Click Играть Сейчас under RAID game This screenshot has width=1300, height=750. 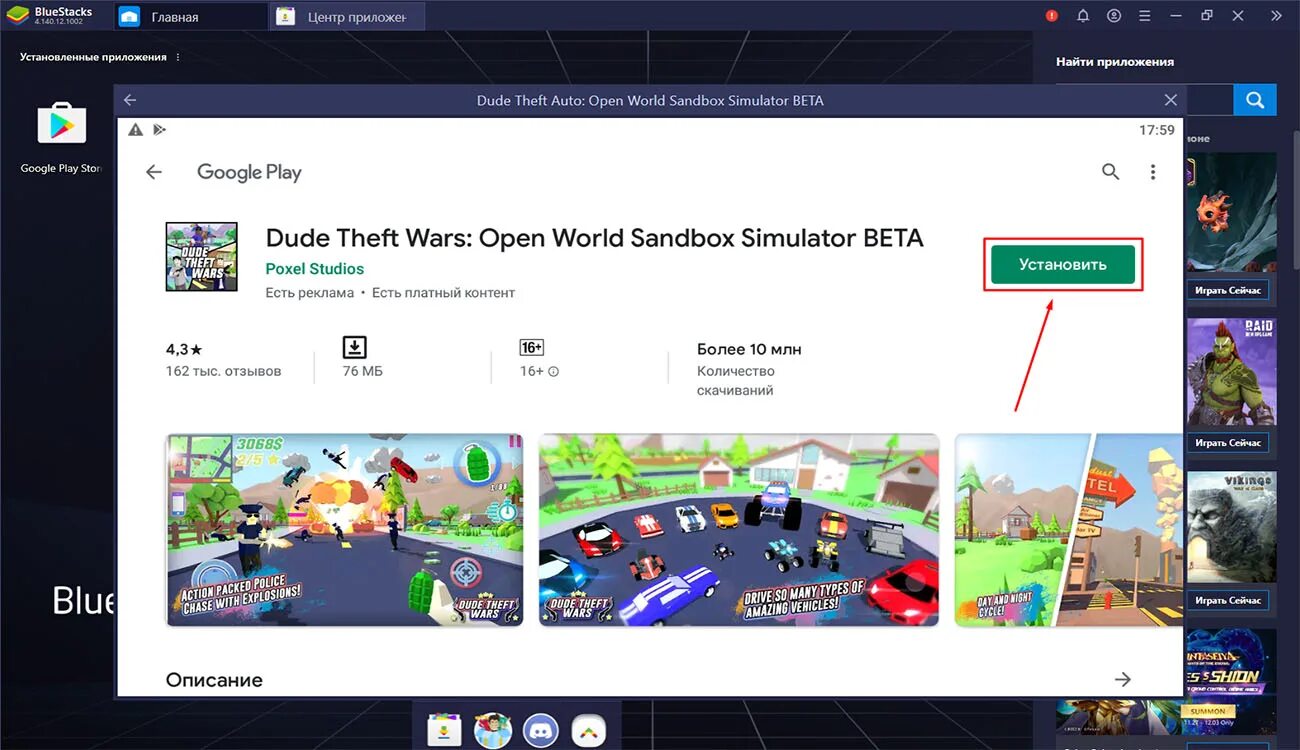pos(1229,442)
